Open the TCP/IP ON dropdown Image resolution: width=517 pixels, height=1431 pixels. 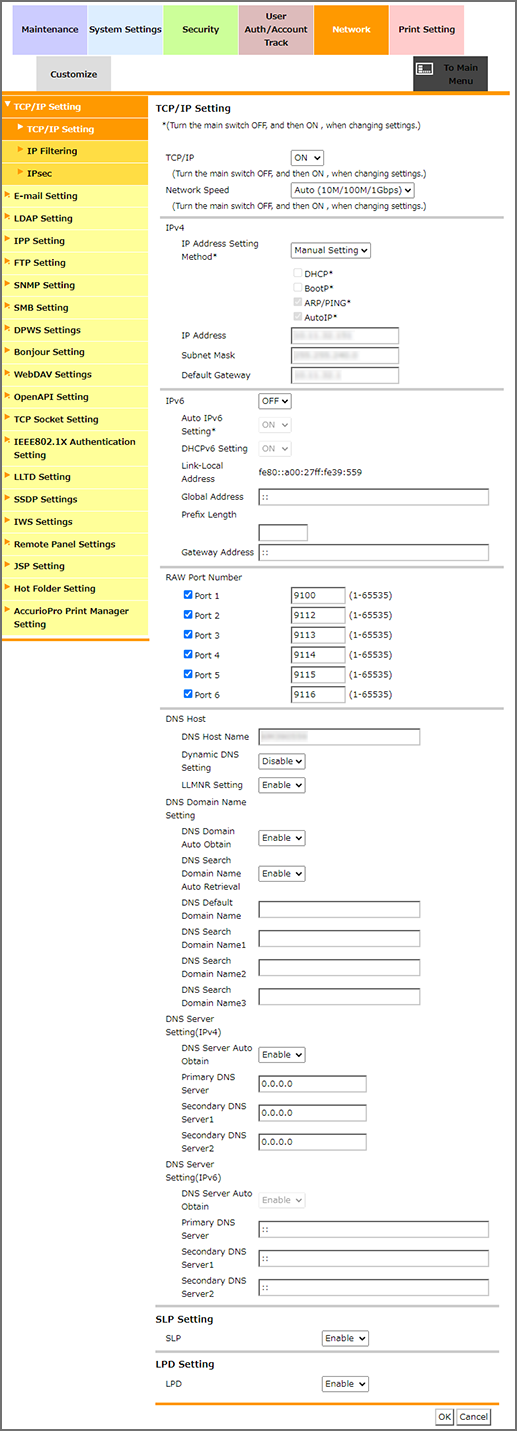[x=307, y=158]
